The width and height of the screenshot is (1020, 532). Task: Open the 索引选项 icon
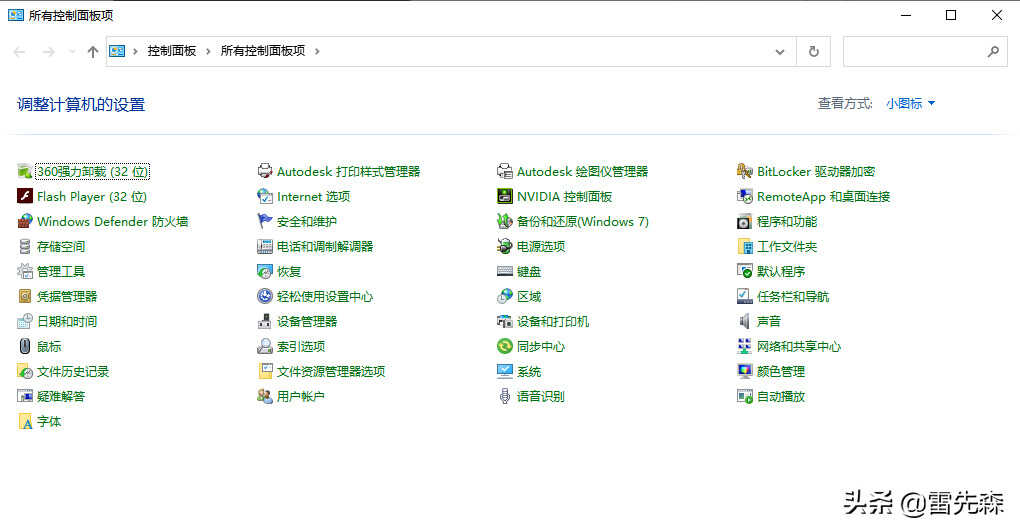[x=265, y=347]
